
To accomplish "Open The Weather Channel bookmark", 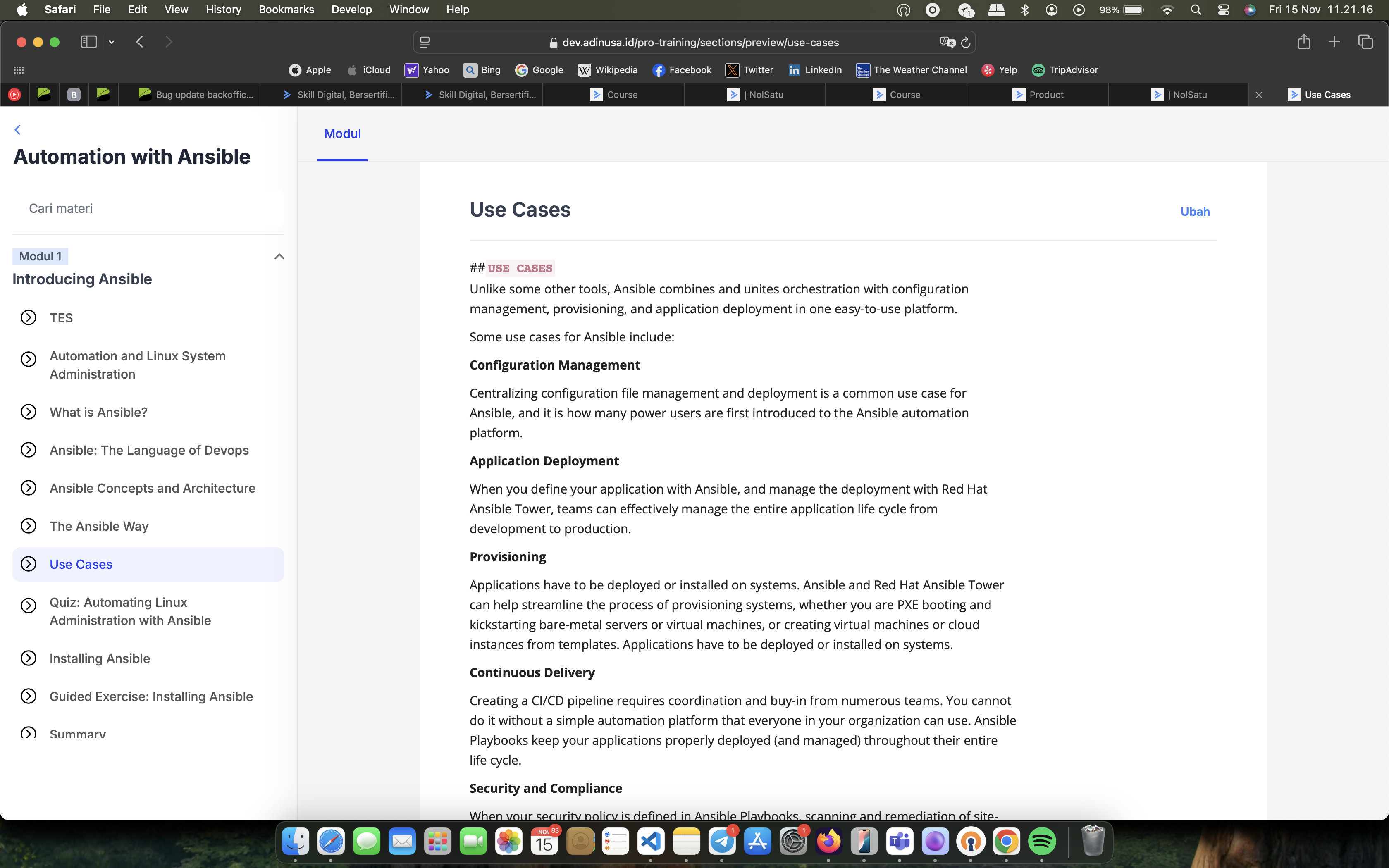I will point(912,70).
